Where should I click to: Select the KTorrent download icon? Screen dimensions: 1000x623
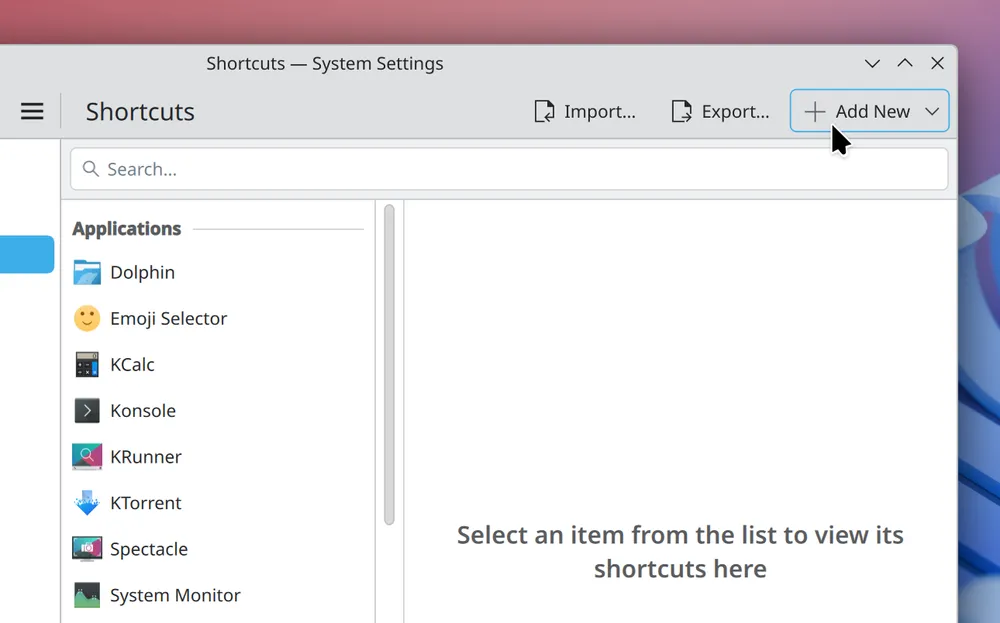(x=87, y=502)
